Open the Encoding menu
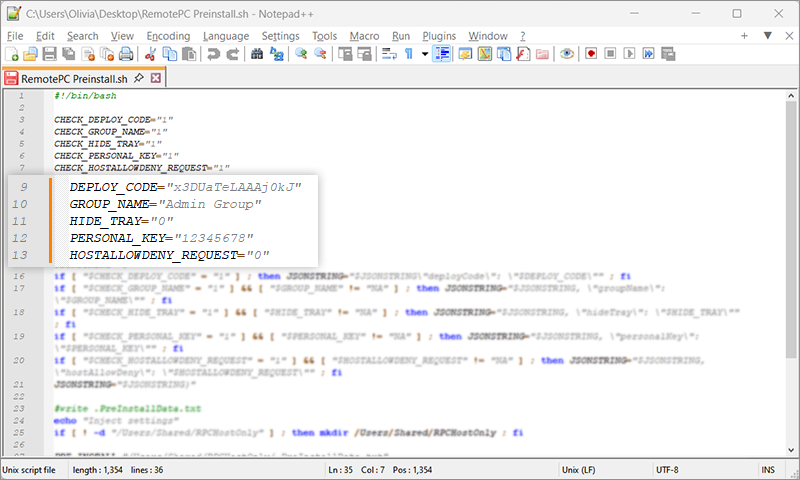The width and height of the screenshot is (800, 480). pyautogui.click(x=168, y=35)
